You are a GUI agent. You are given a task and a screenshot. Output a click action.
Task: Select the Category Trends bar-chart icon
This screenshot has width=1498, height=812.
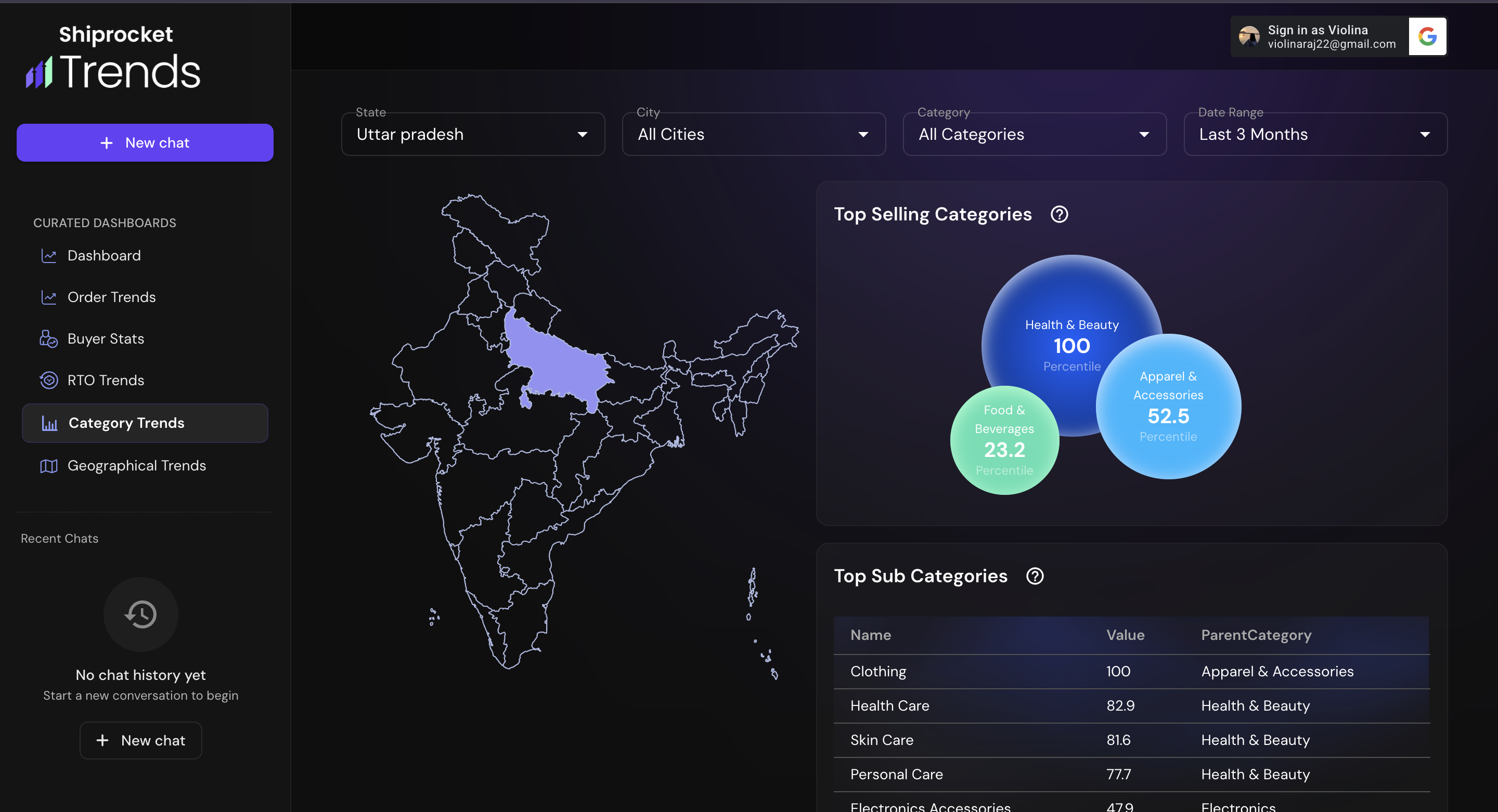(x=49, y=423)
